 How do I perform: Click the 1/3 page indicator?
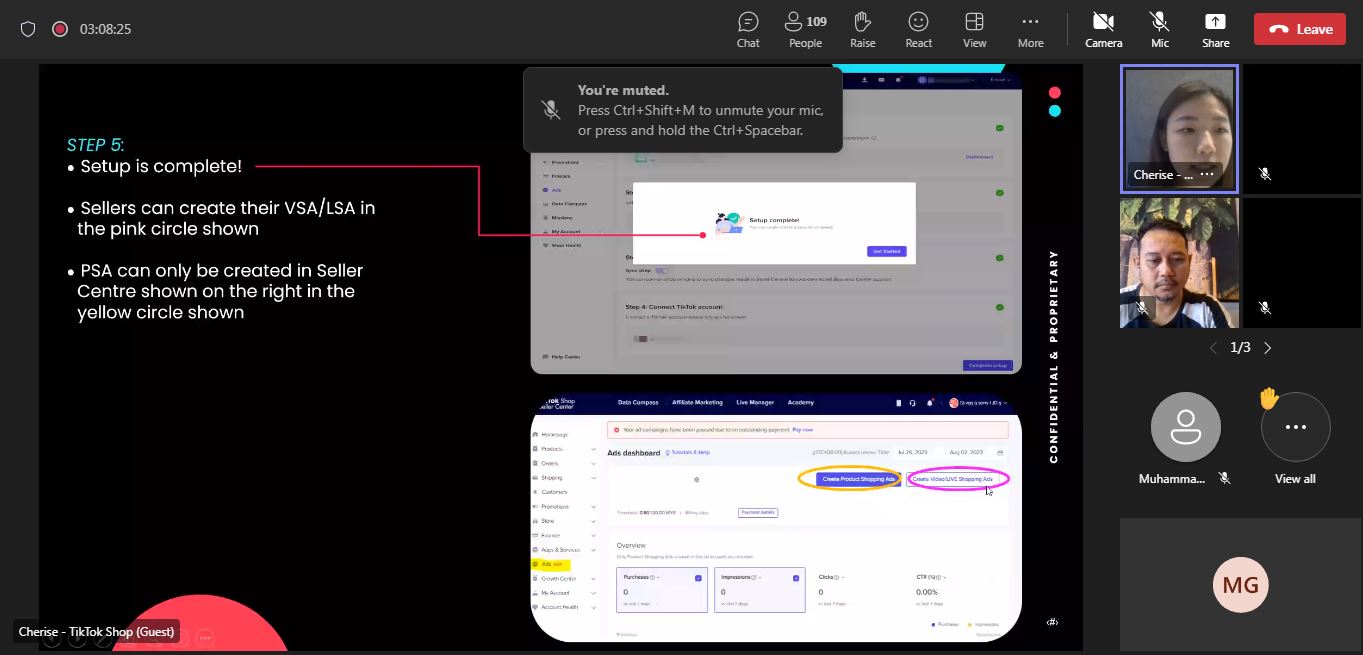[x=1240, y=348]
